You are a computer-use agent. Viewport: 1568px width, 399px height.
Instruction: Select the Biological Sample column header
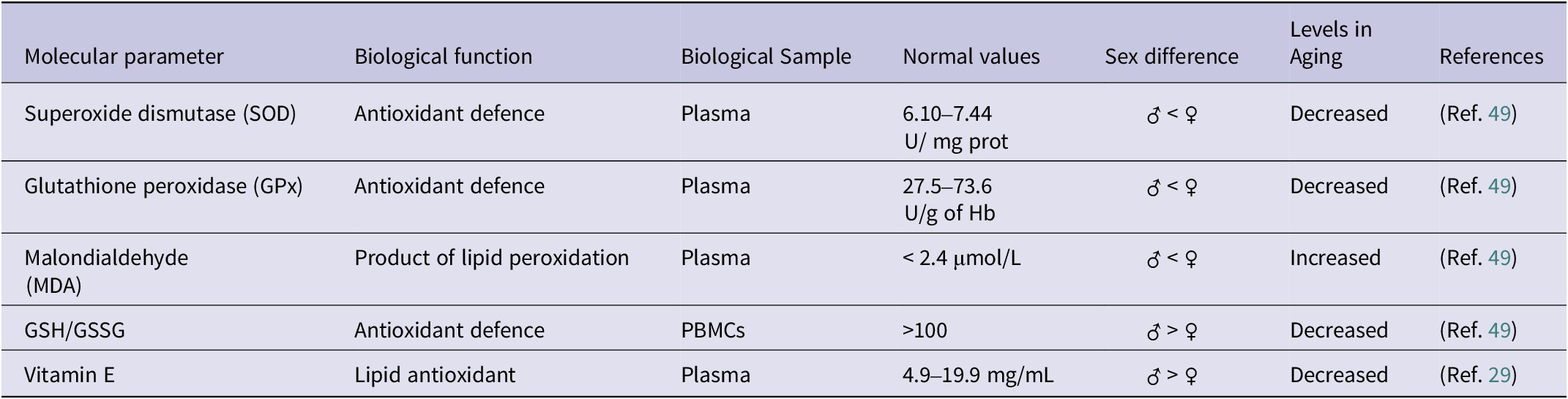(766, 57)
